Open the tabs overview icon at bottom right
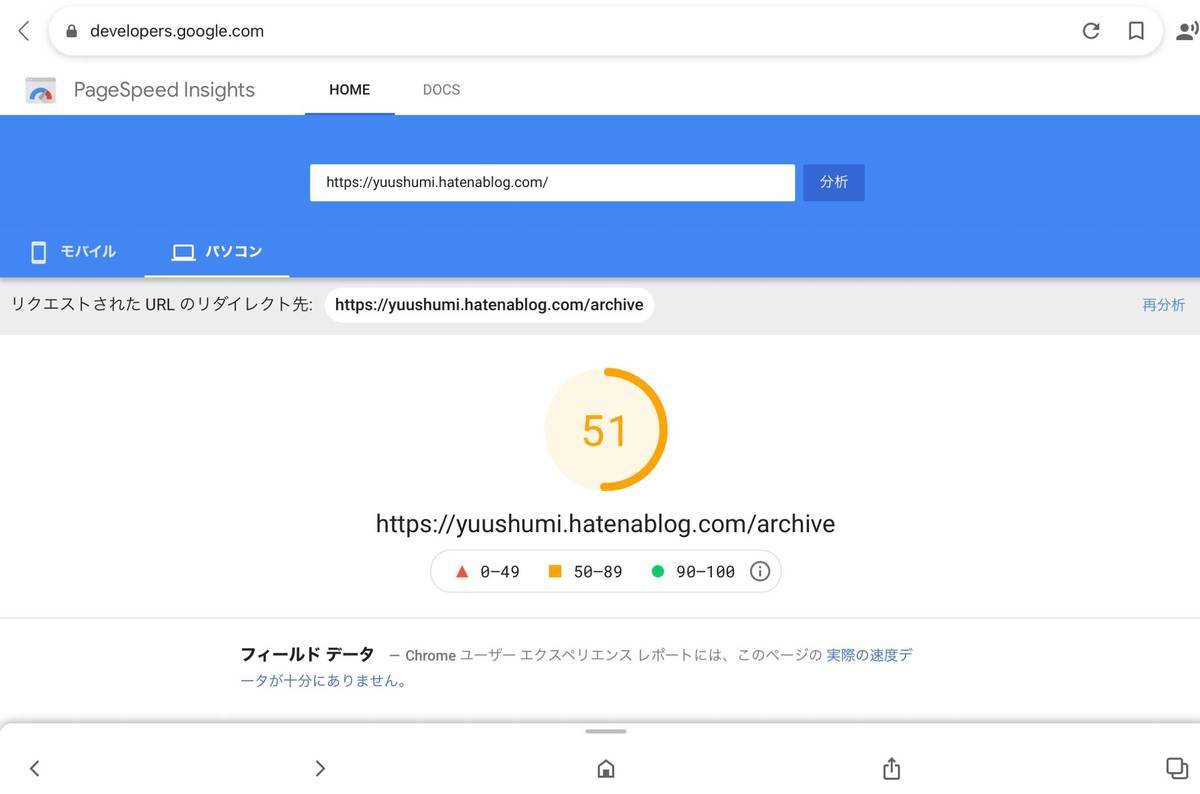The width and height of the screenshot is (1200, 794). [1176, 768]
